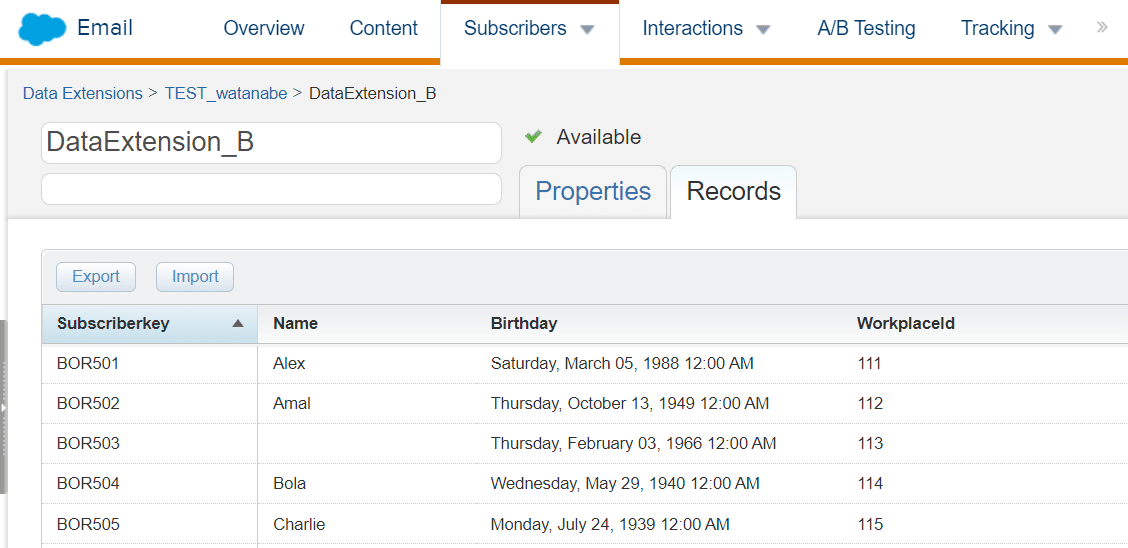The image size is (1128, 548).
Task: Click the Import button
Action: pyautogui.click(x=195, y=277)
